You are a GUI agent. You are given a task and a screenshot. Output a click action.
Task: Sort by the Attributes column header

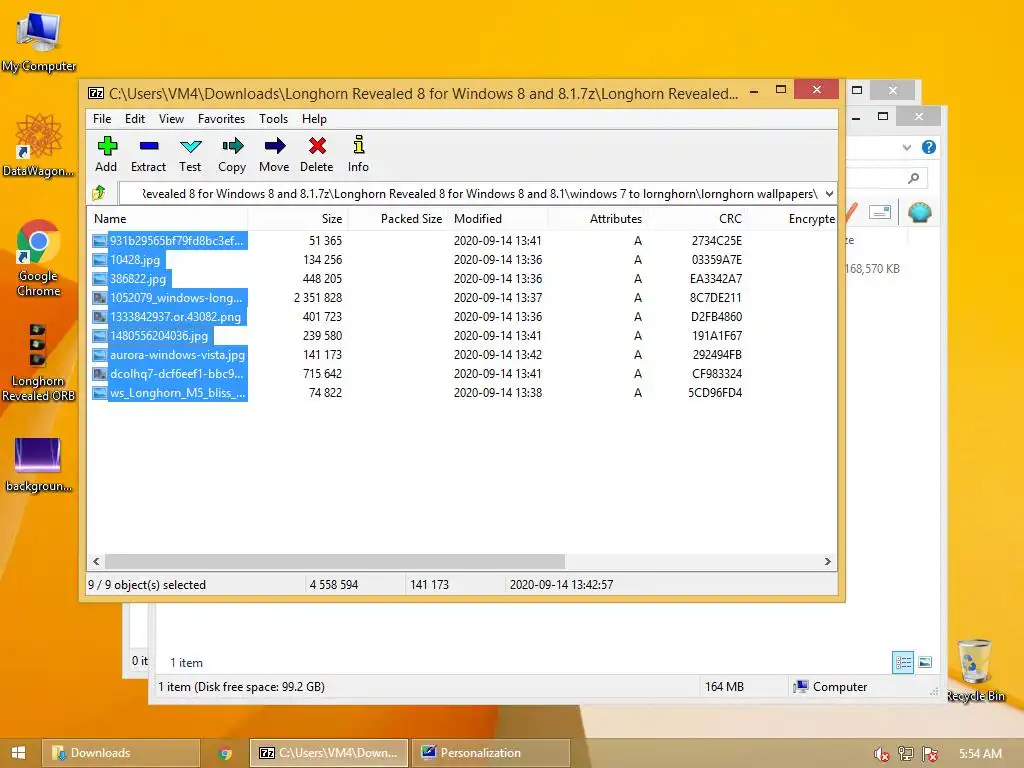[x=597, y=219]
